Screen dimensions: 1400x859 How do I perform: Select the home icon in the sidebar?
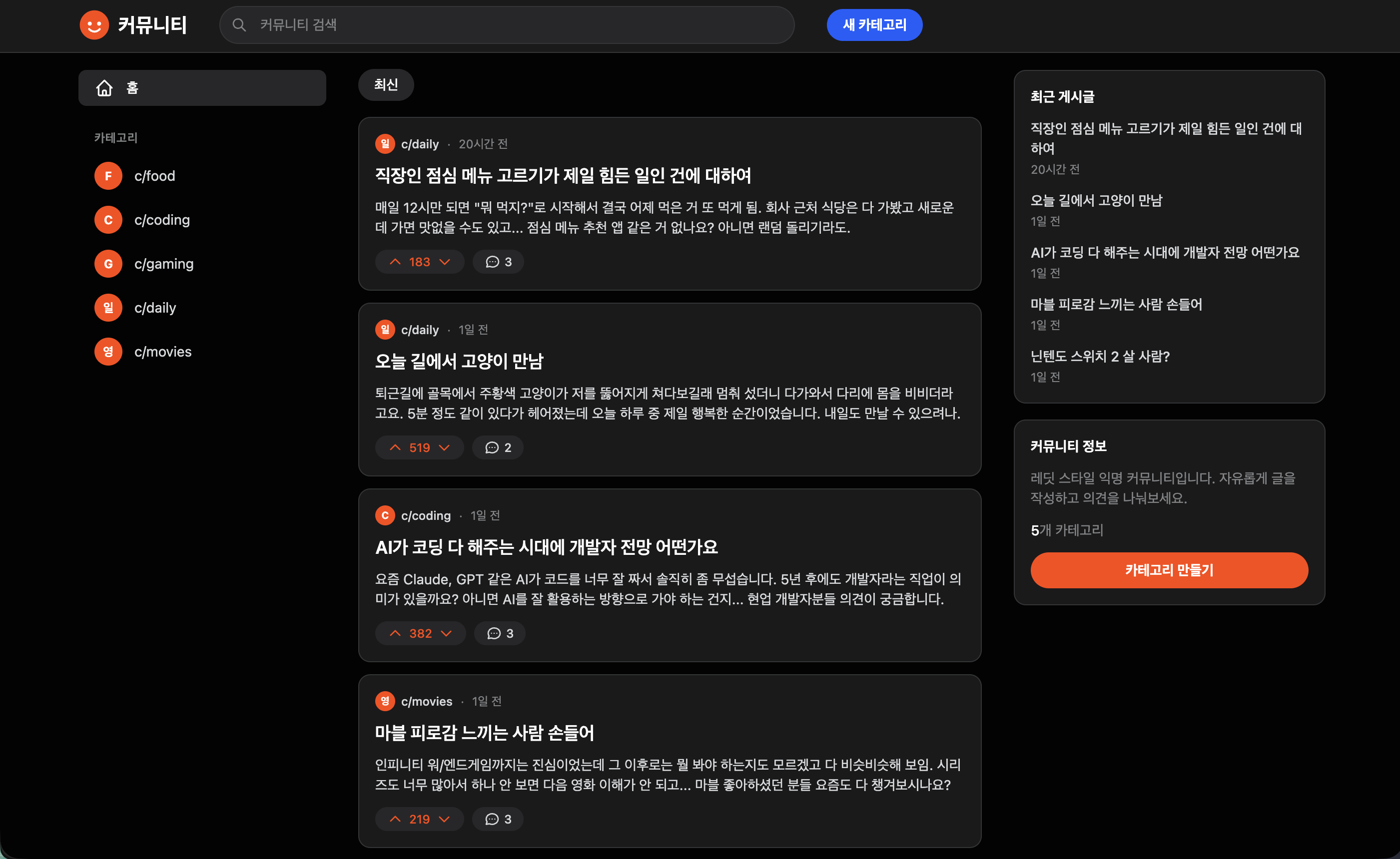tap(104, 87)
